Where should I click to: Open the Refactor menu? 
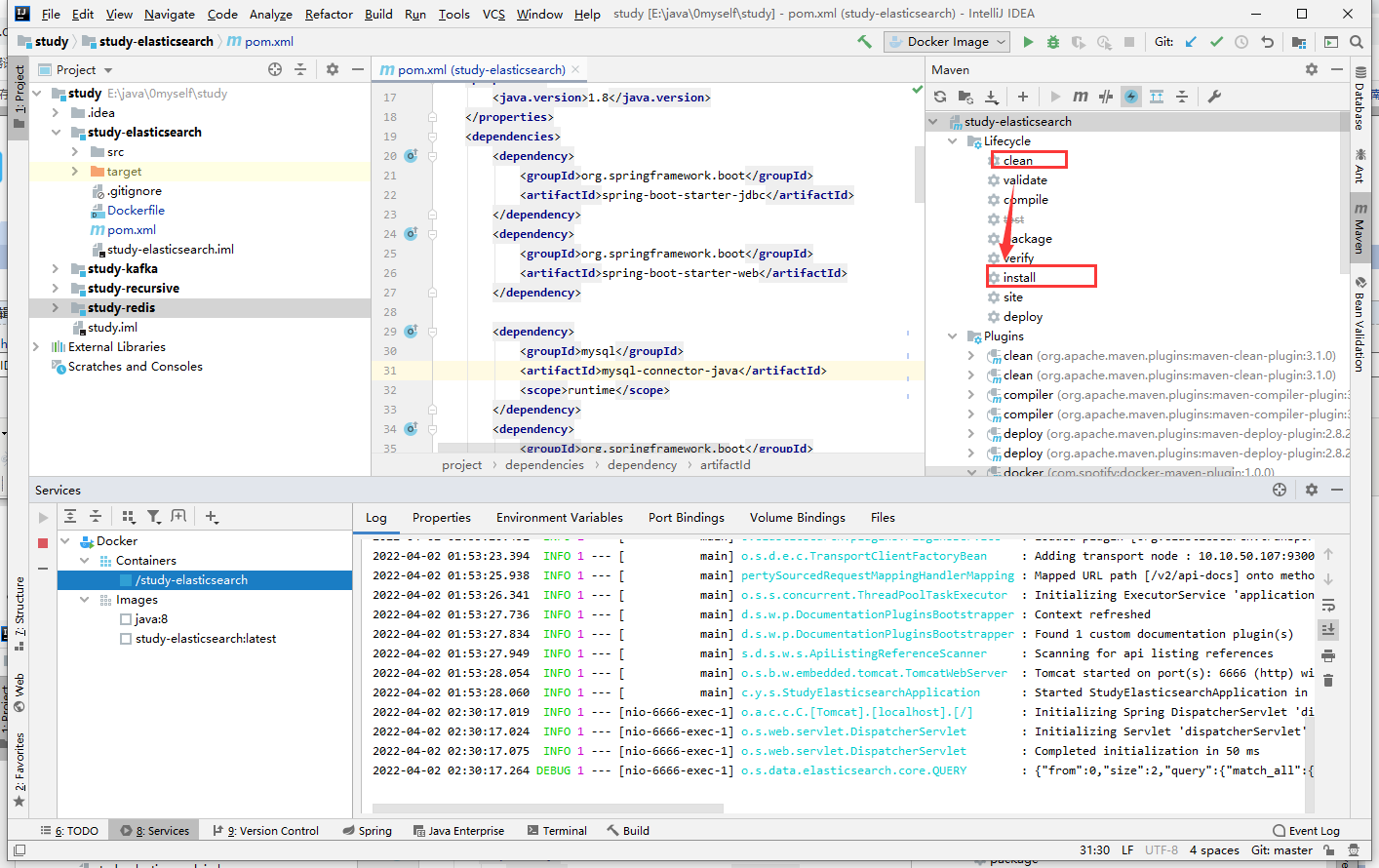[329, 14]
